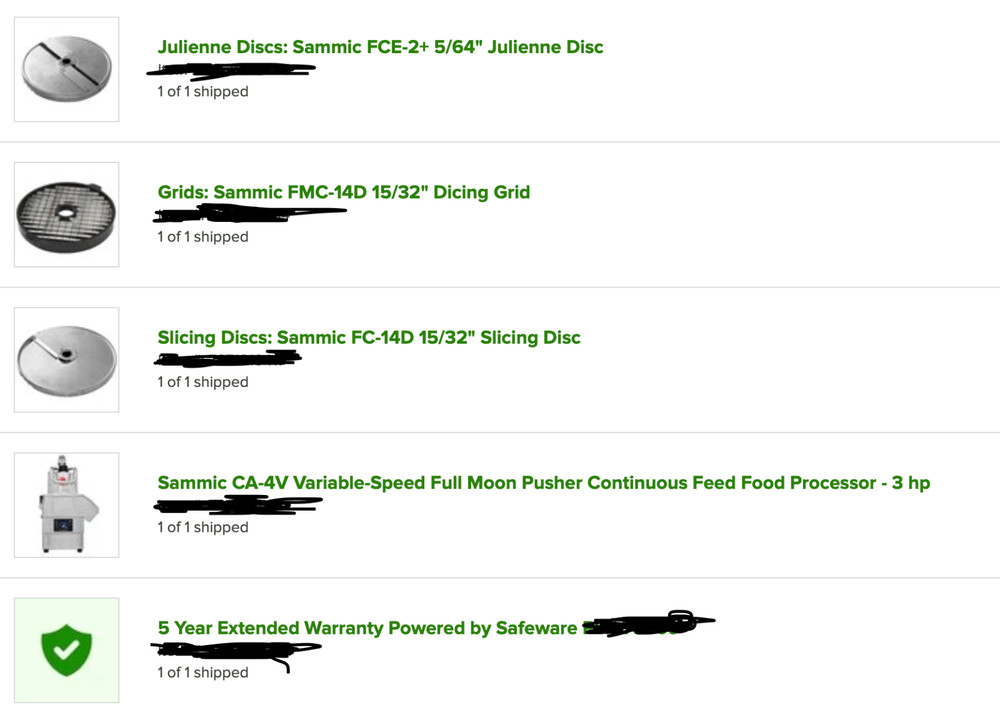Click the food processor product photo

[x=66, y=505]
